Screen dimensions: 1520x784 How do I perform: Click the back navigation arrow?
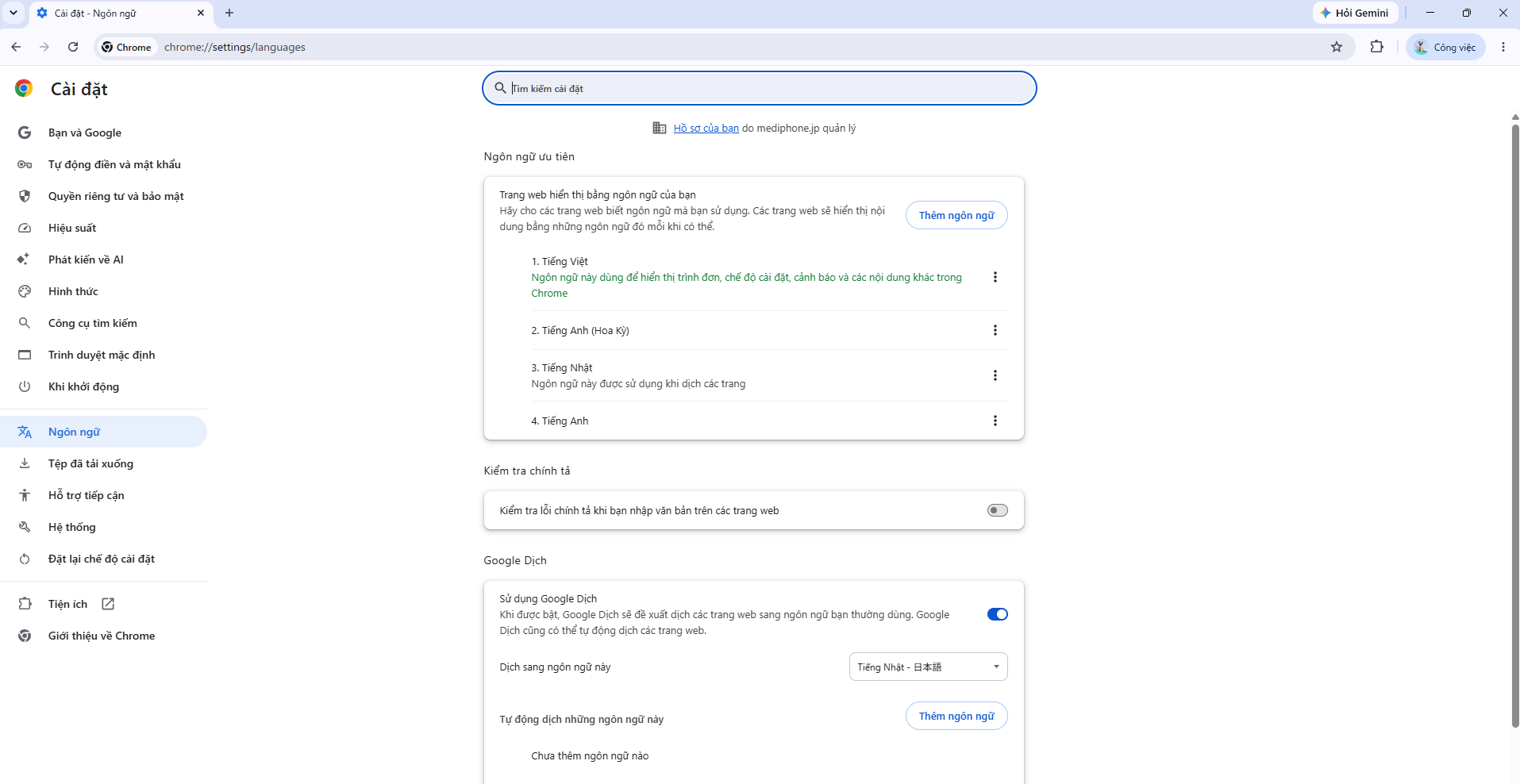tap(16, 47)
